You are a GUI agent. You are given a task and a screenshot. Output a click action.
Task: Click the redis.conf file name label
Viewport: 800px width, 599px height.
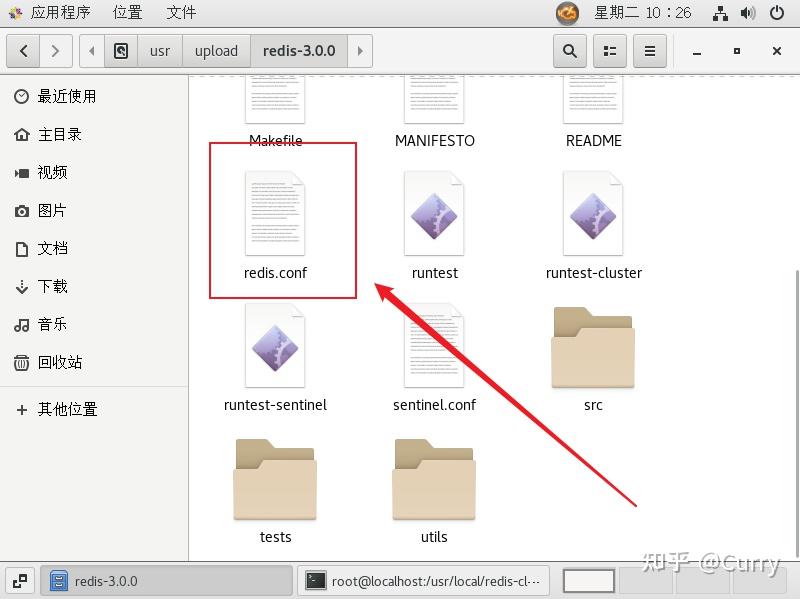(x=275, y=273)
